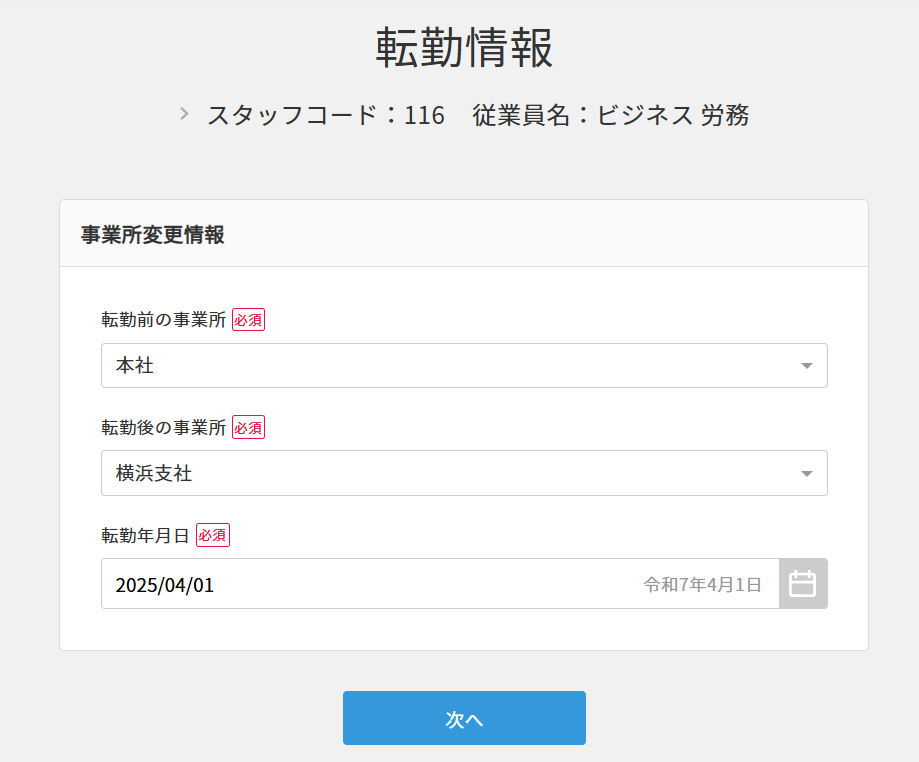The width and height of the screenshot is (919, 762).
Task: Select the 転勤年月日 field label
Action: (146, 535)
